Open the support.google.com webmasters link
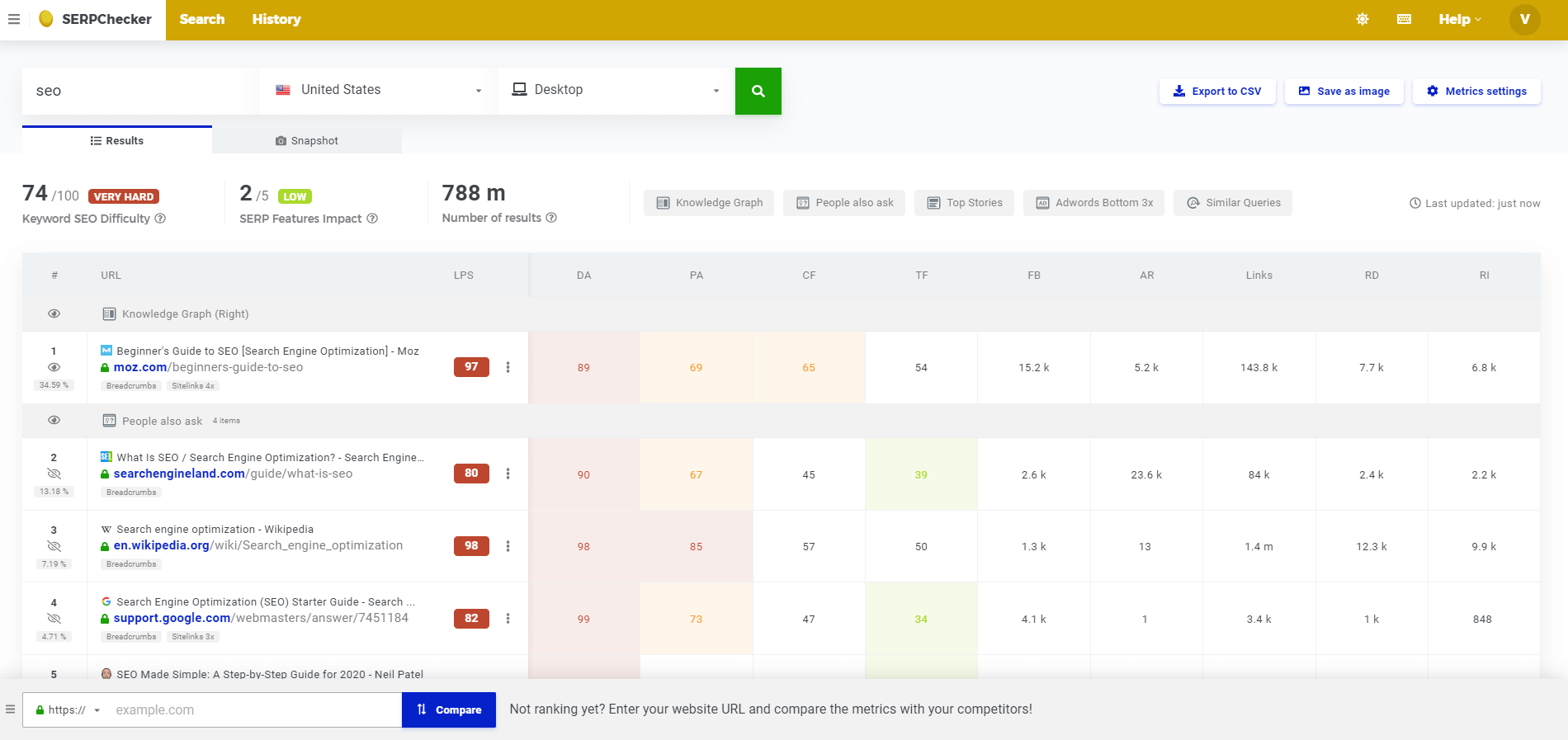Image resolution: width=1568 pixels, height=740 pixels. 261,618
